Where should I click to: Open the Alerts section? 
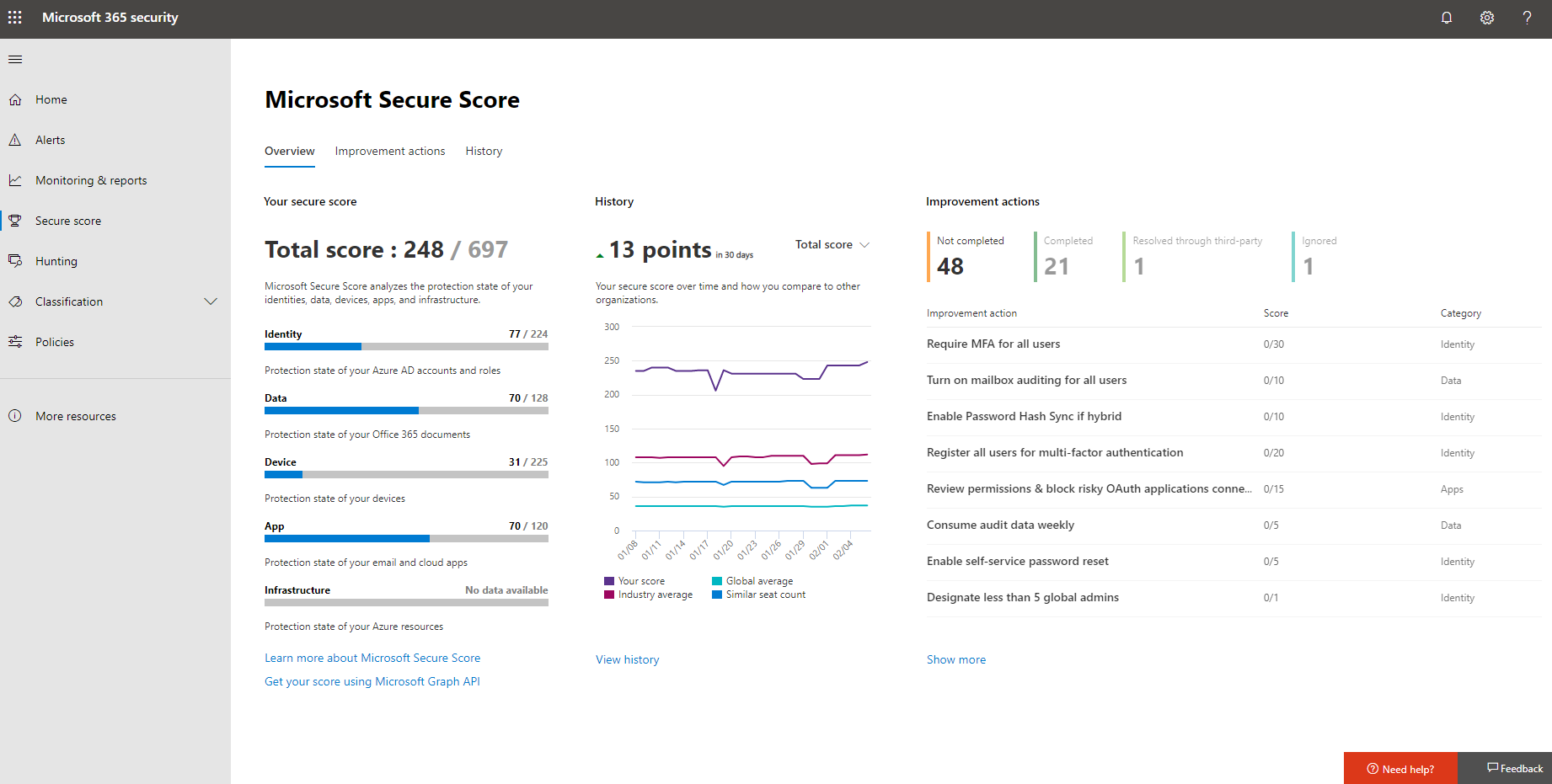click(50, 139)
